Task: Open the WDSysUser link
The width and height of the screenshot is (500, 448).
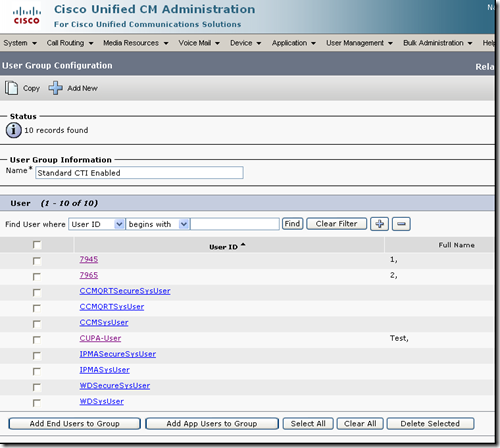Action: [102, 401]
